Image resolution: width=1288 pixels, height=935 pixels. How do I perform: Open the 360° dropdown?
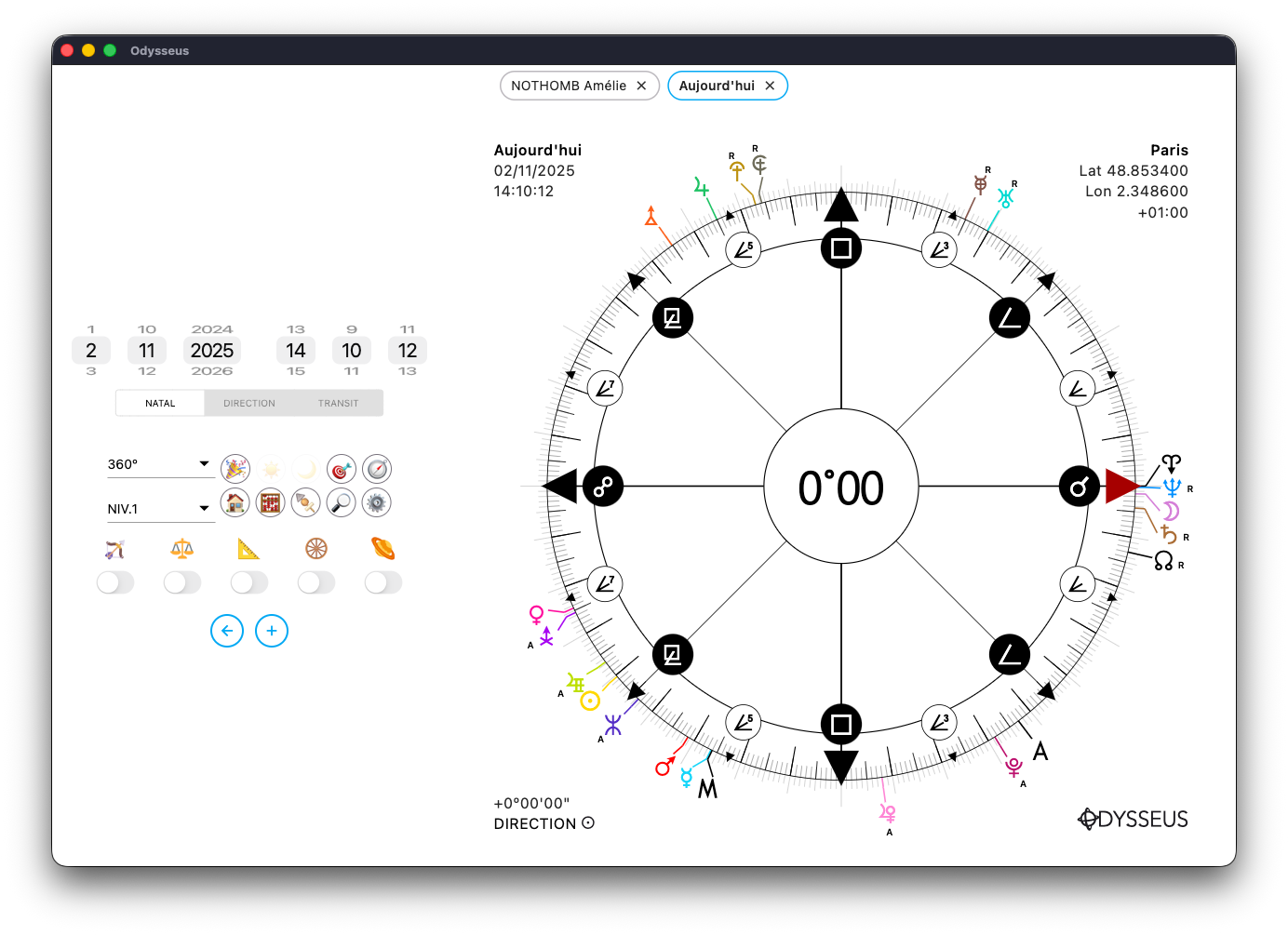(160, 464)
